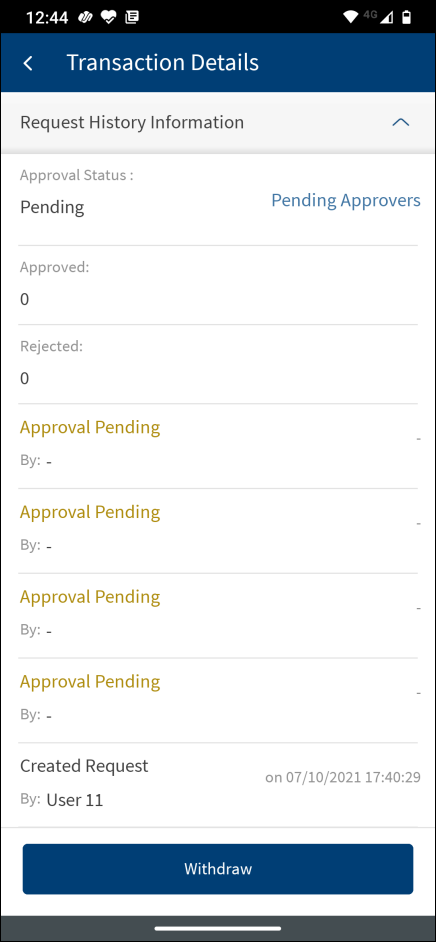Tap the first notification icon after clock

coord(85,17)
